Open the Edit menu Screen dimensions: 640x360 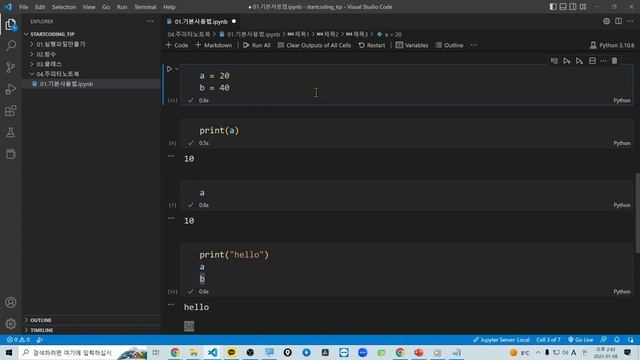pos(40,7)
